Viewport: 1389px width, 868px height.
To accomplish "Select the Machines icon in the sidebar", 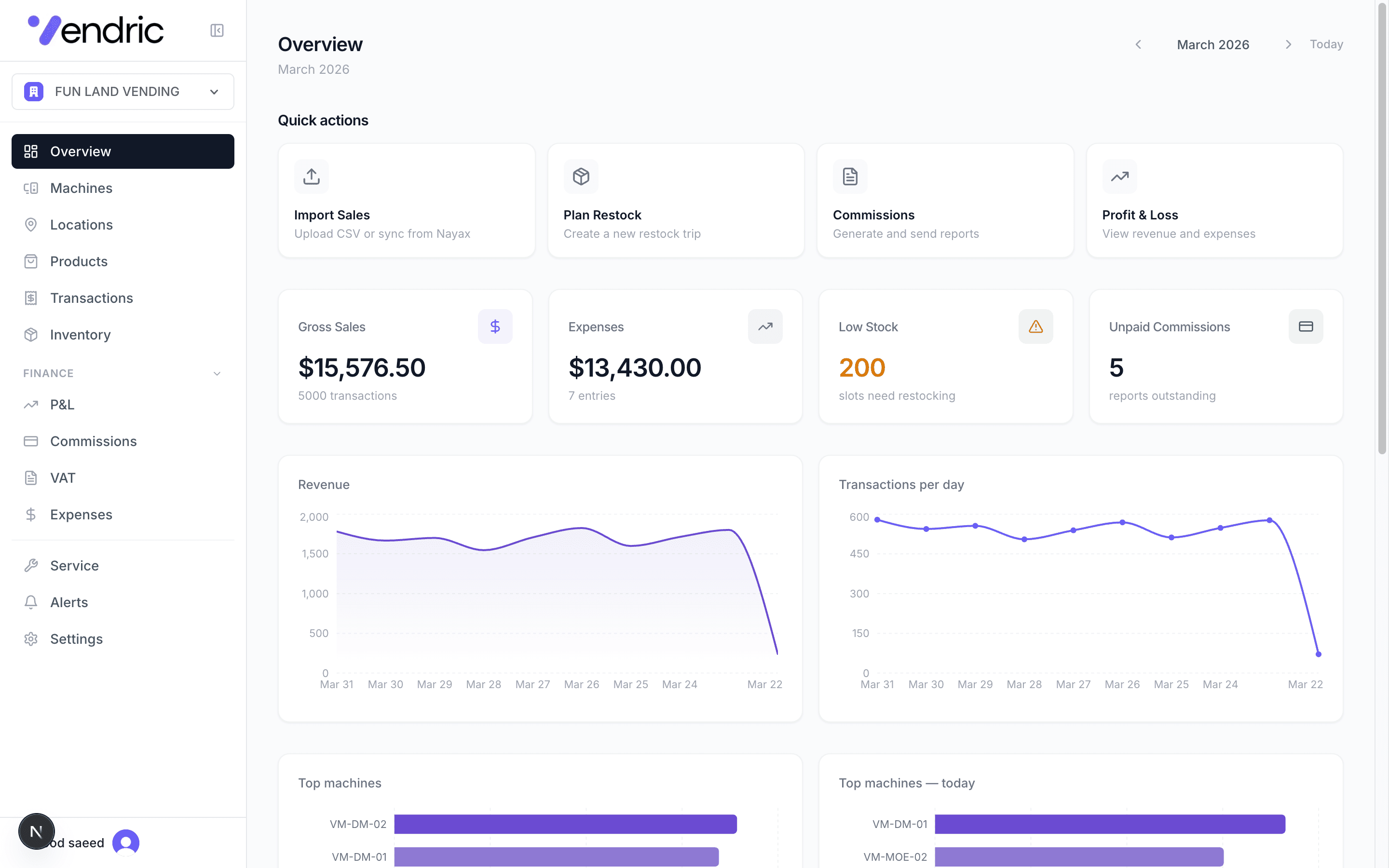I will pos(31,188).
